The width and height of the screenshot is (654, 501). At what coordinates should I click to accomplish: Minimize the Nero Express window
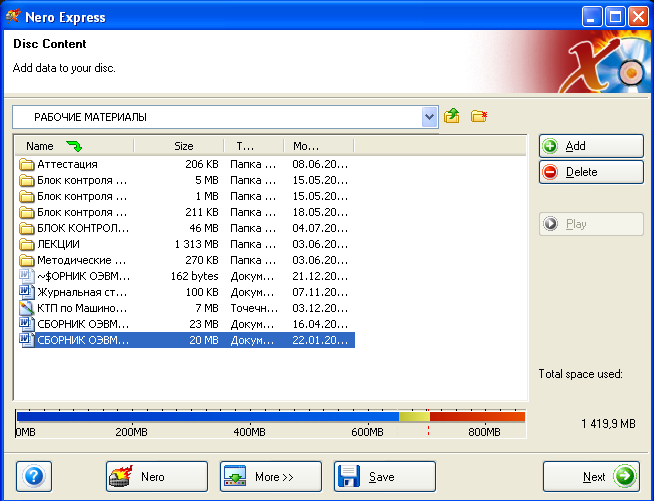coord(592,17)
